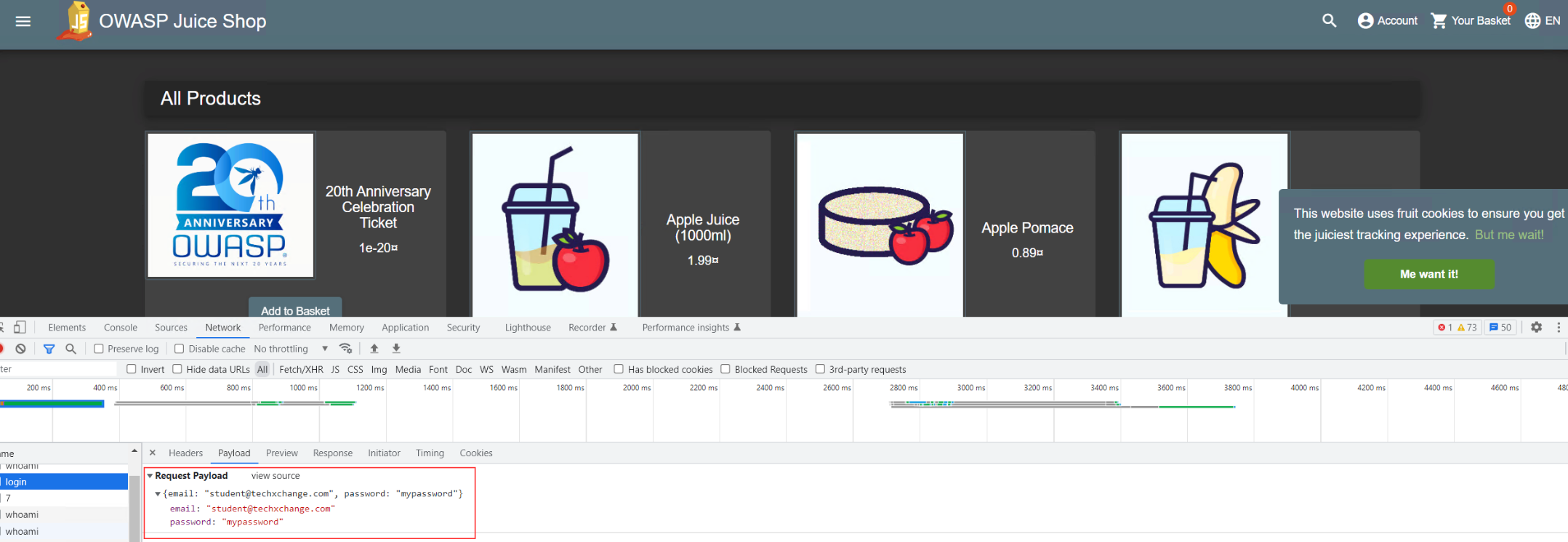Open the Response tab of request
This screenshot has width=1568, height=542.
[x=333, y=453]
